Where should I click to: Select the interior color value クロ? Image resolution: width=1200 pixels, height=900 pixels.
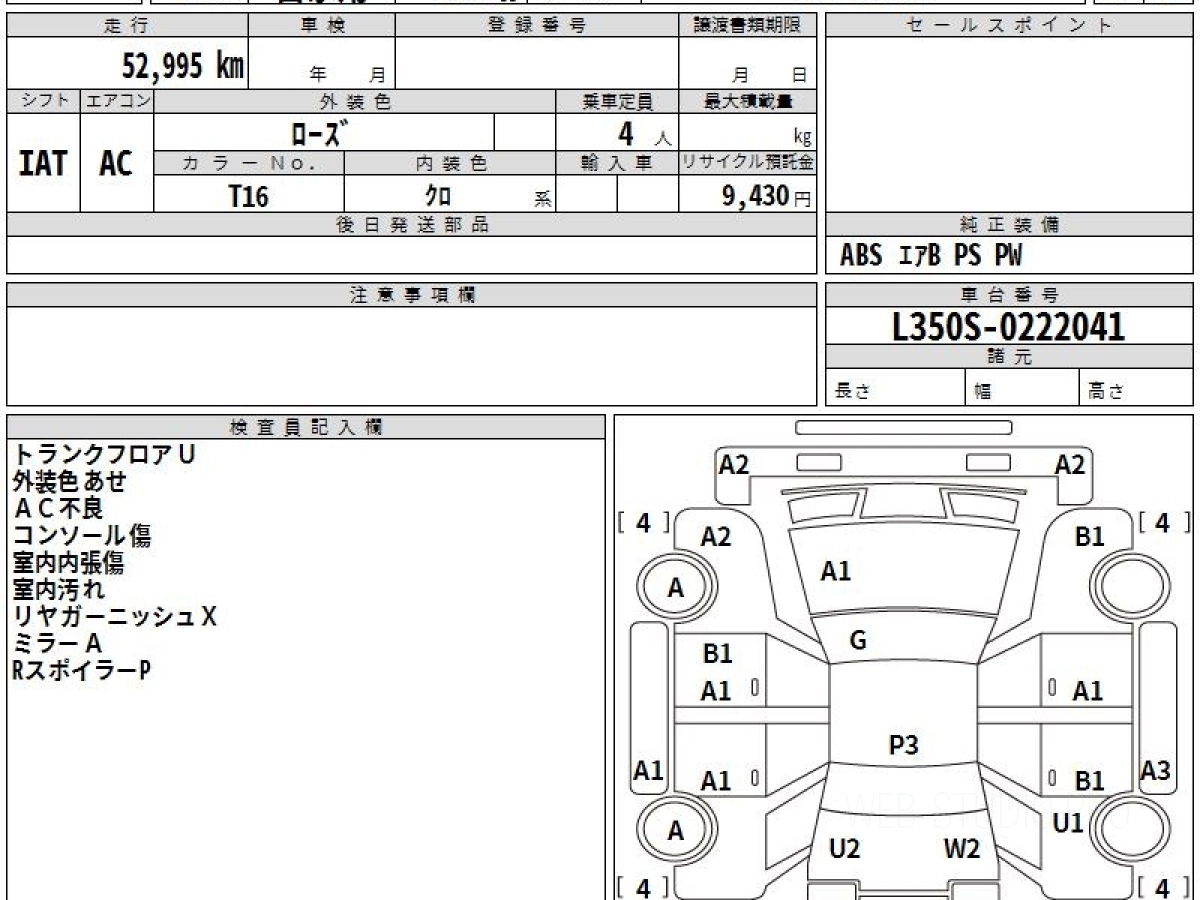click(x=440, y=196)
